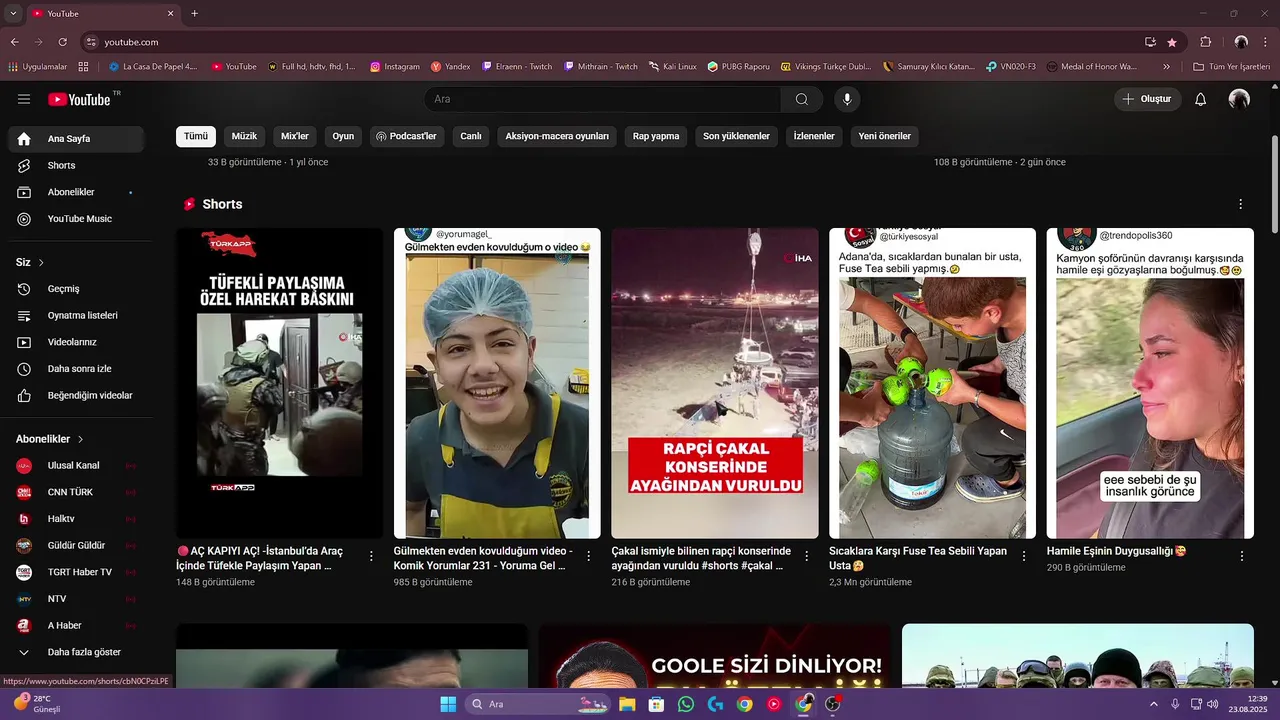Open Tüm Yer İşaretleri folder
The image size is (1280, 720).
pos(1231,66)
